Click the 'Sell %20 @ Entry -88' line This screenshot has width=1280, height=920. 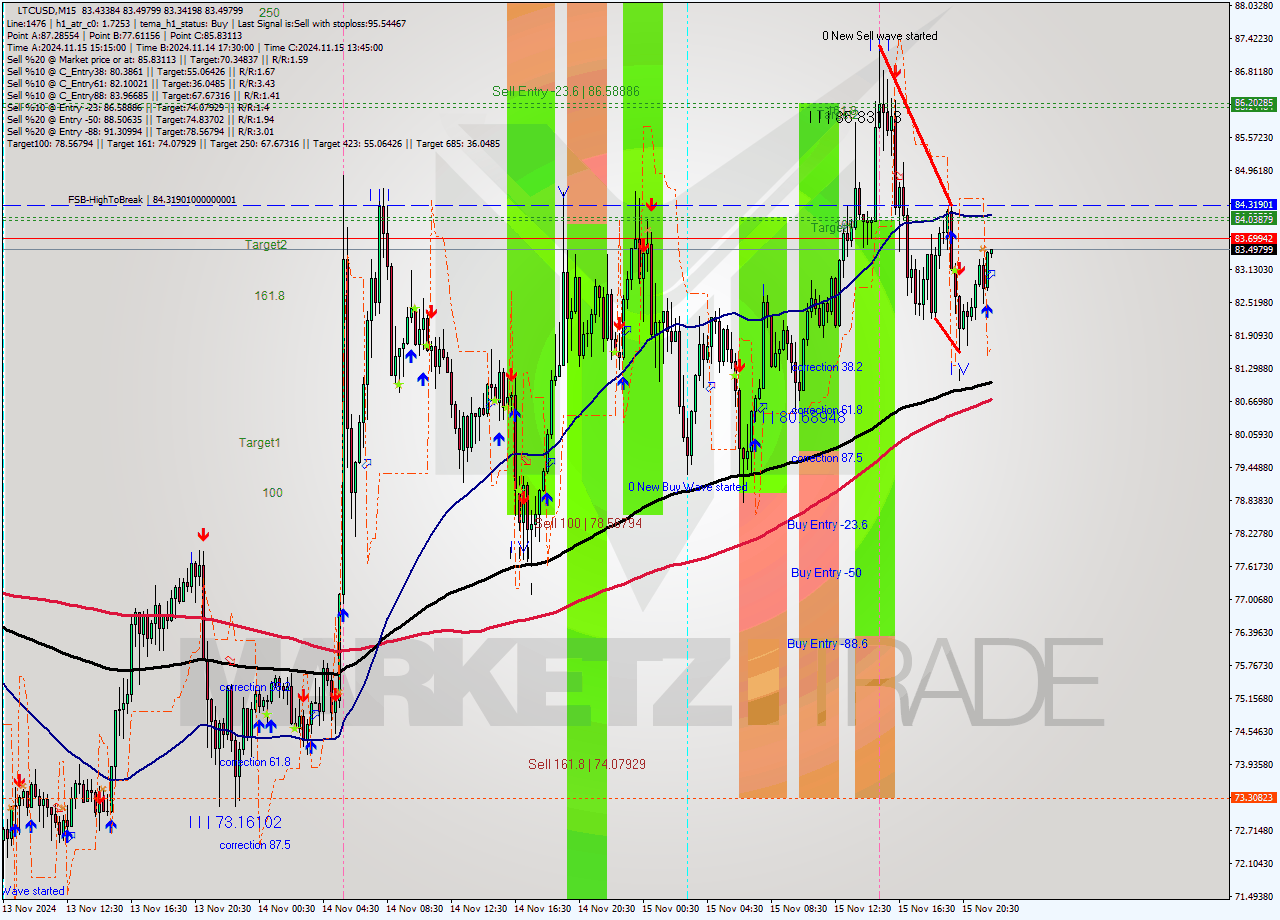[x=140, y=132]
